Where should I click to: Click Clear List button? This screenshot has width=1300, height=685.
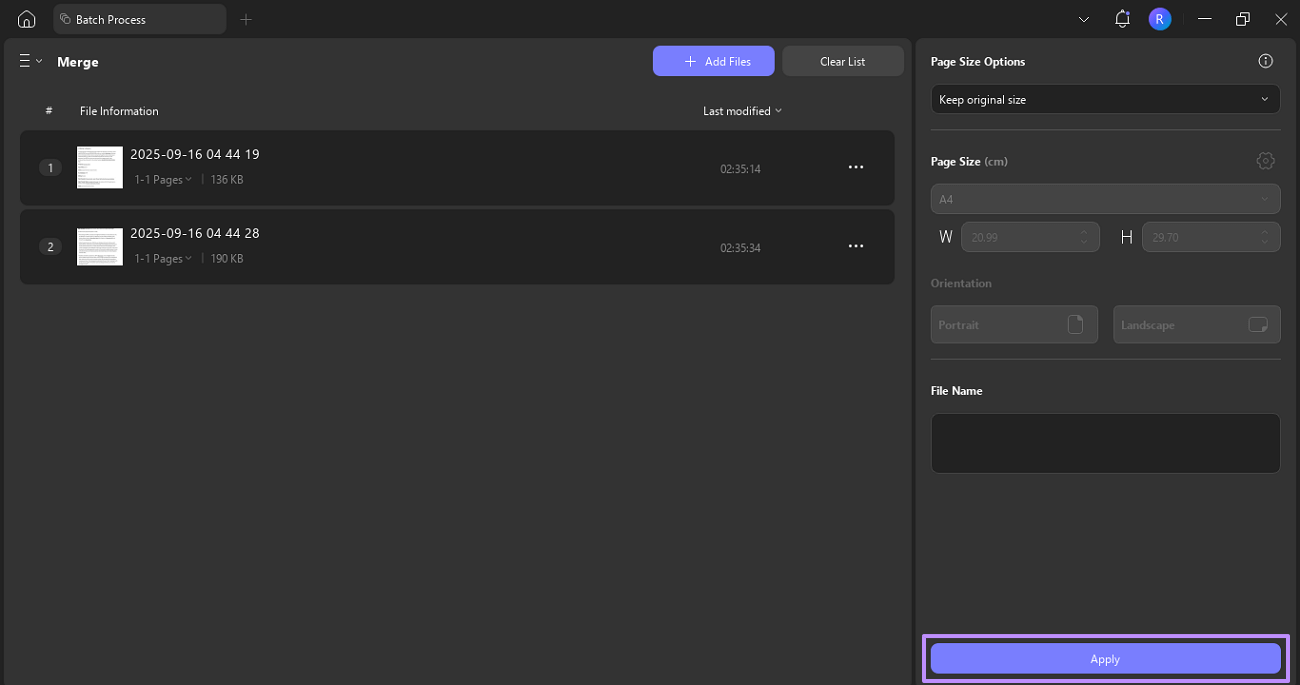point(843,61)
